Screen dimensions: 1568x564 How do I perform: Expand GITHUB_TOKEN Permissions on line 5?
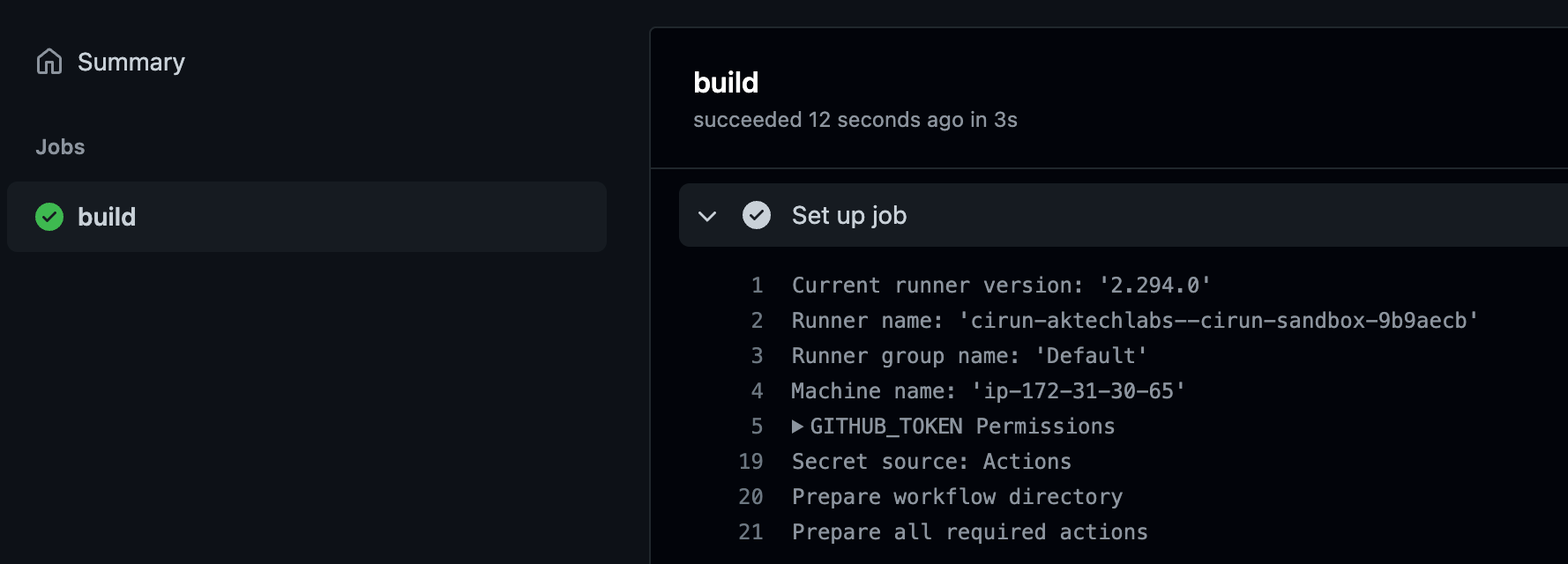click(796, 426)
